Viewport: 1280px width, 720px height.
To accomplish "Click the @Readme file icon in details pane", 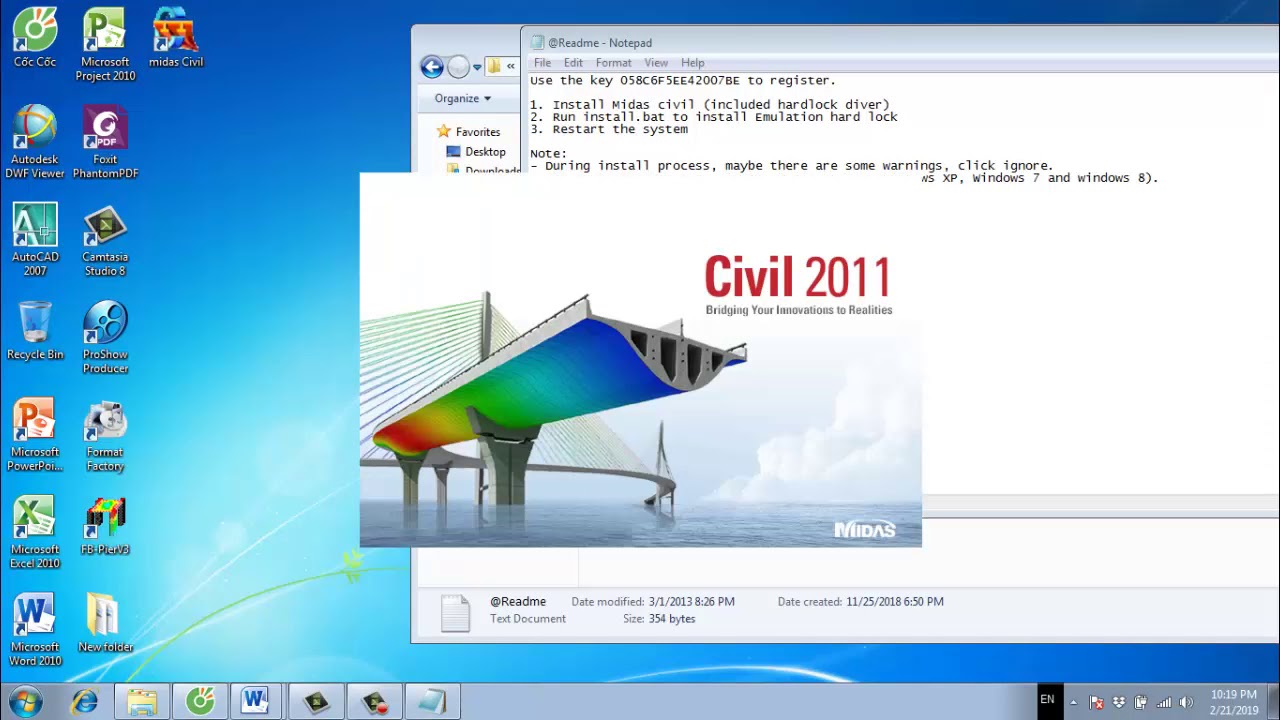I will click(x=455, y=612).
